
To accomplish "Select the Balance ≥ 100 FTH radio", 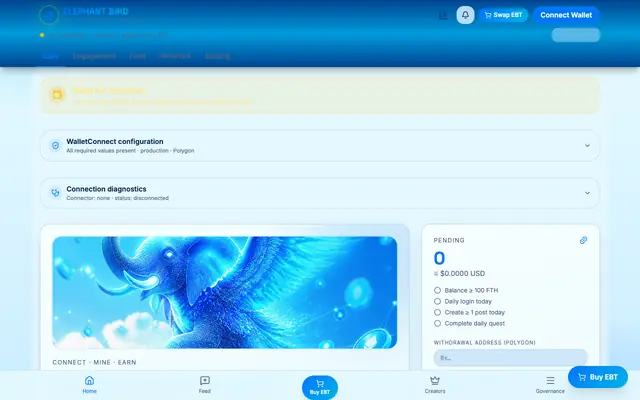I will [x=438, y=290].
